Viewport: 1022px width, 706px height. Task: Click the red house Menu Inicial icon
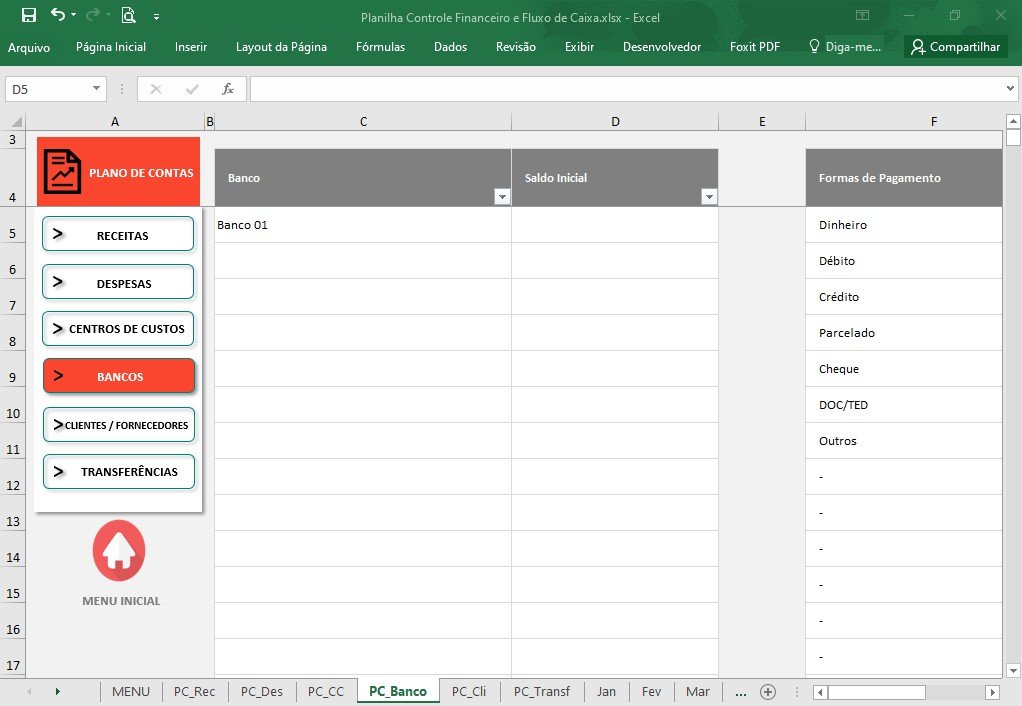pos(119,550)
